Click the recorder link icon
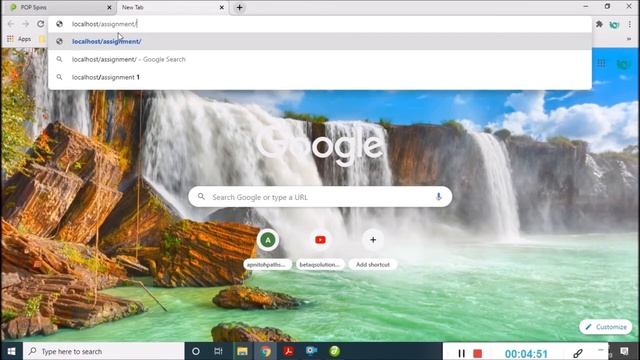Screen dimensions: 640x360 (x=578, y=353)
